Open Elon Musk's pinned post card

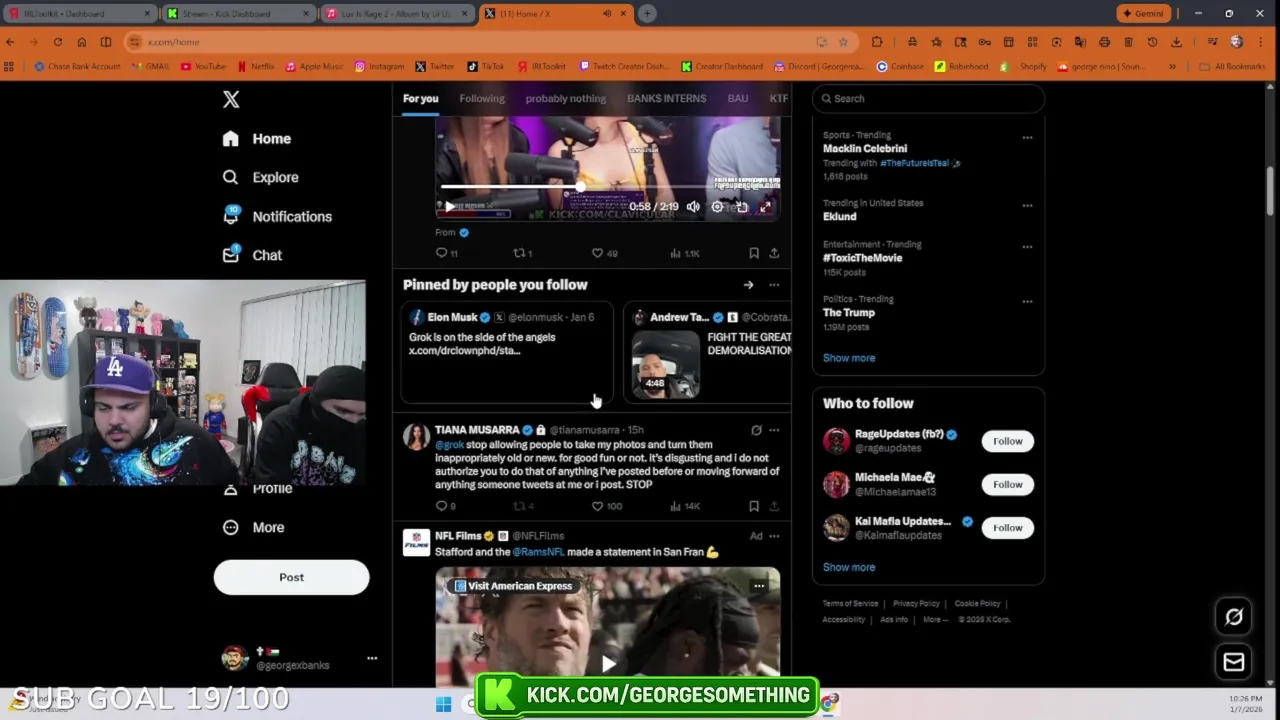coord(507,351)
